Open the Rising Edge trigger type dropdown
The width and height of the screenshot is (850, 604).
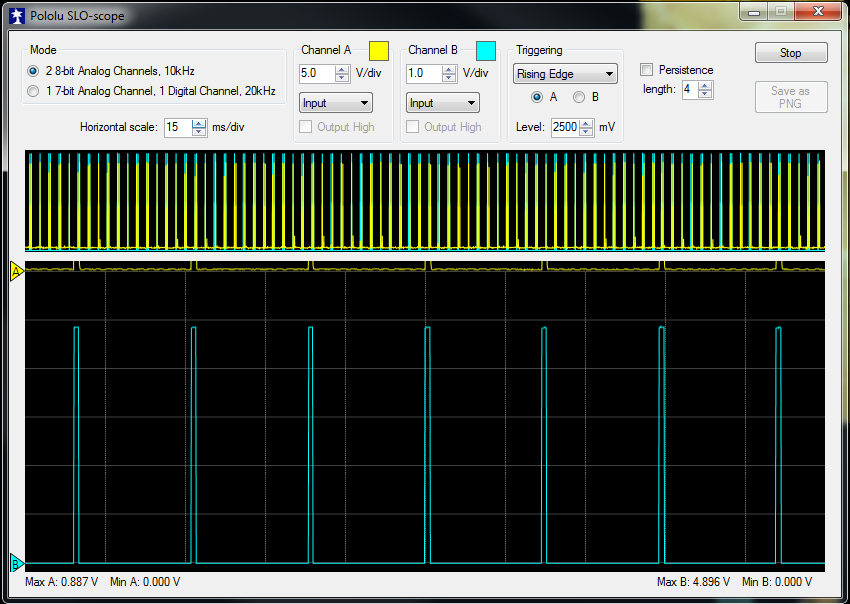coord(565,74)
